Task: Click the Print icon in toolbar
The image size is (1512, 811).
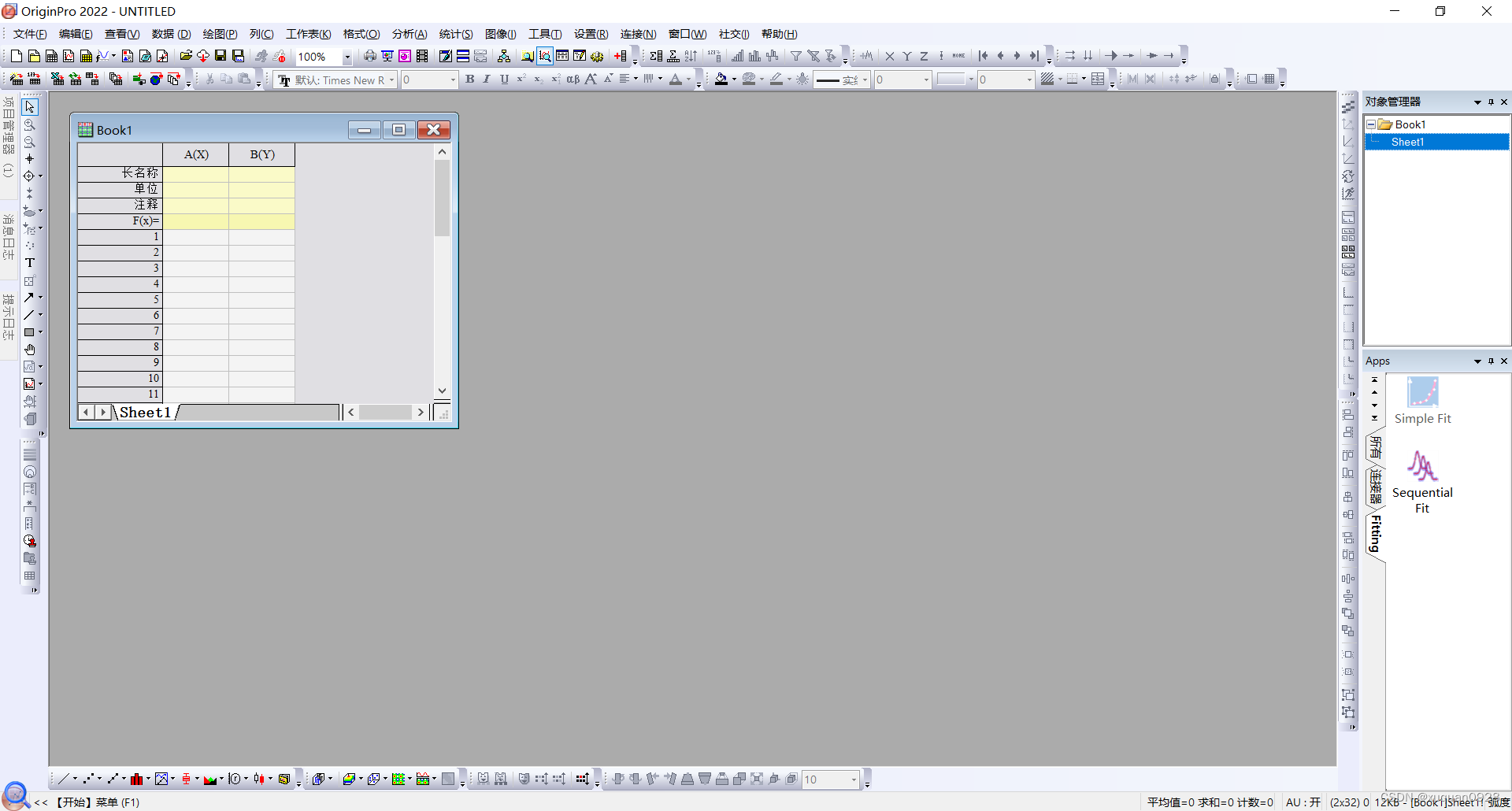Action: coord(369,56)
